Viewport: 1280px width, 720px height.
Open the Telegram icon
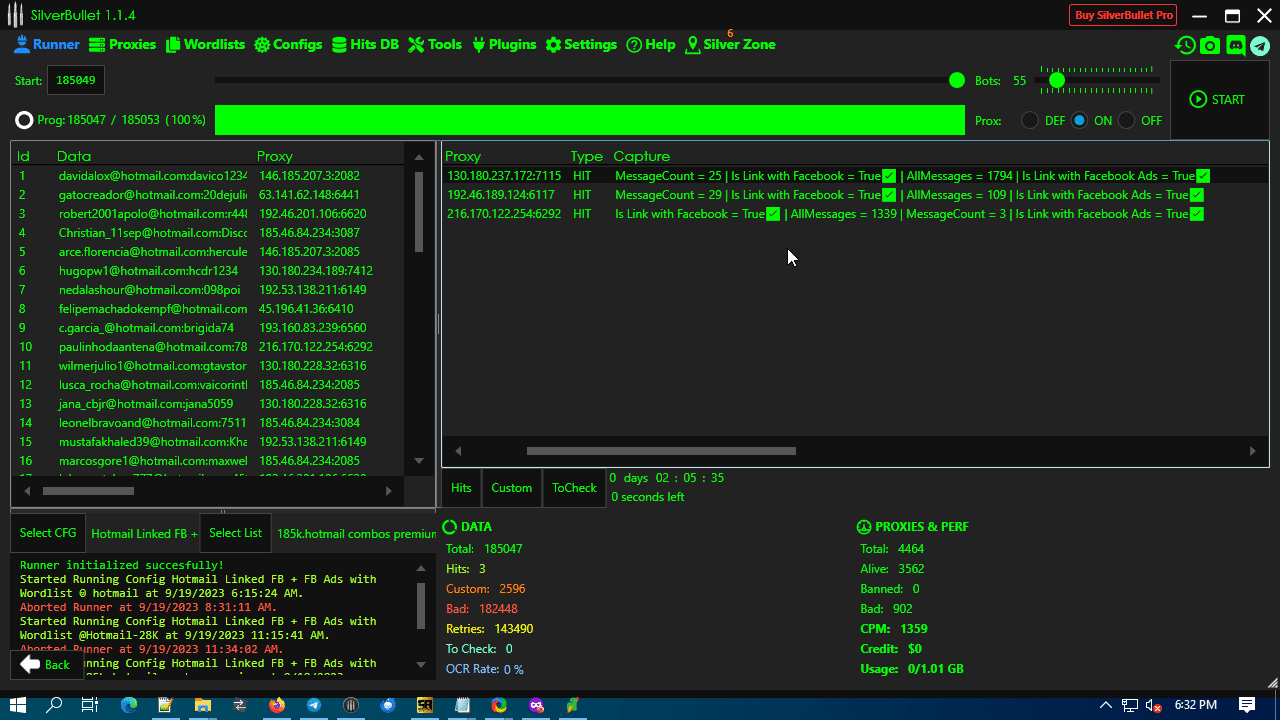[x=1259, y=45]
